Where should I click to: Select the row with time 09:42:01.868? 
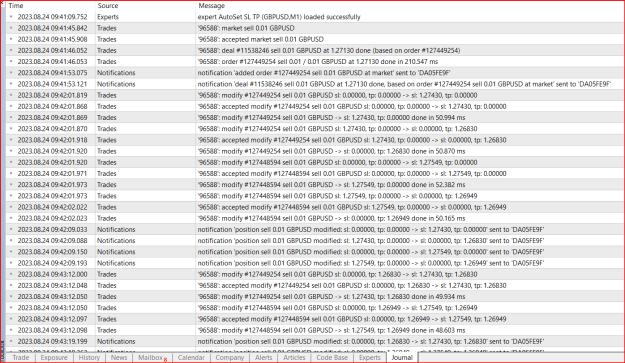coord(315,106)
